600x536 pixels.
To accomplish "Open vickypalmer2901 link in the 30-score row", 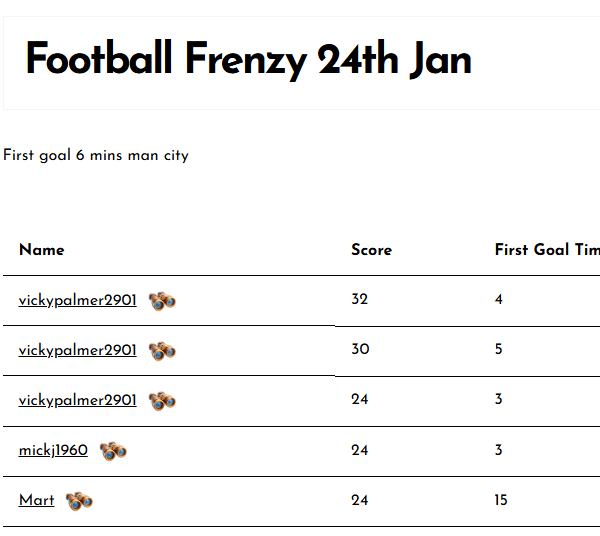I will point(77,350).
